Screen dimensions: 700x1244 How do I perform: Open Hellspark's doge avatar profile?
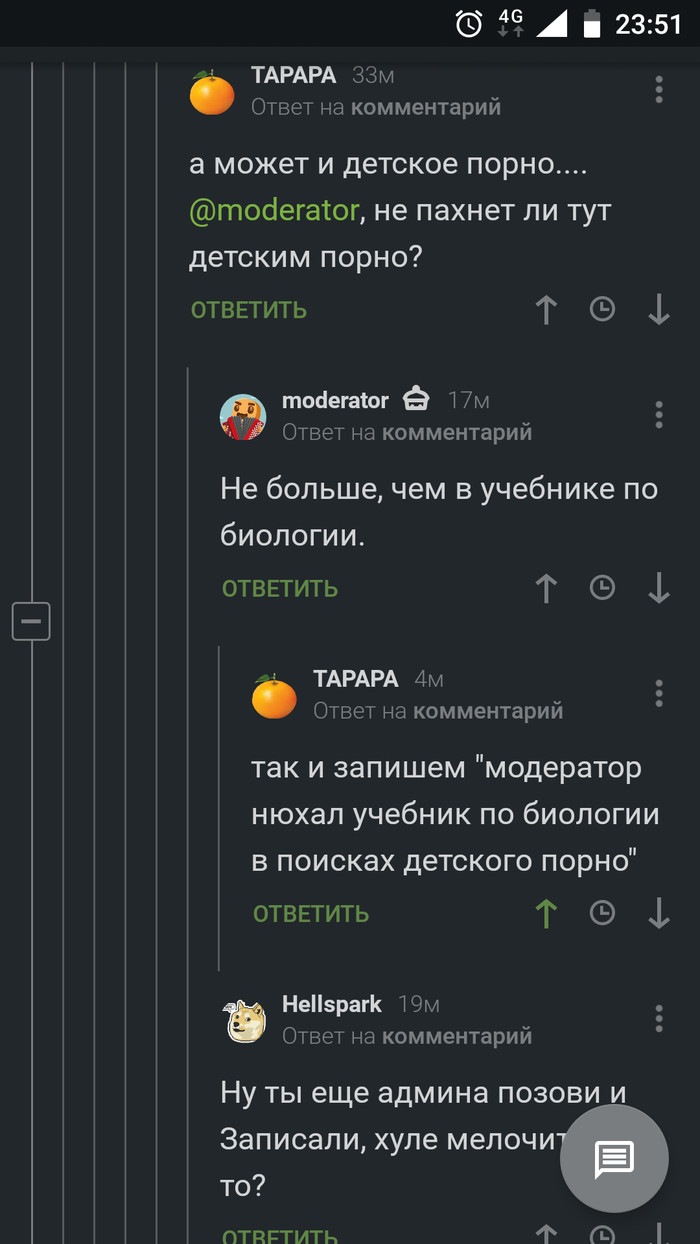pos(243,1020)
